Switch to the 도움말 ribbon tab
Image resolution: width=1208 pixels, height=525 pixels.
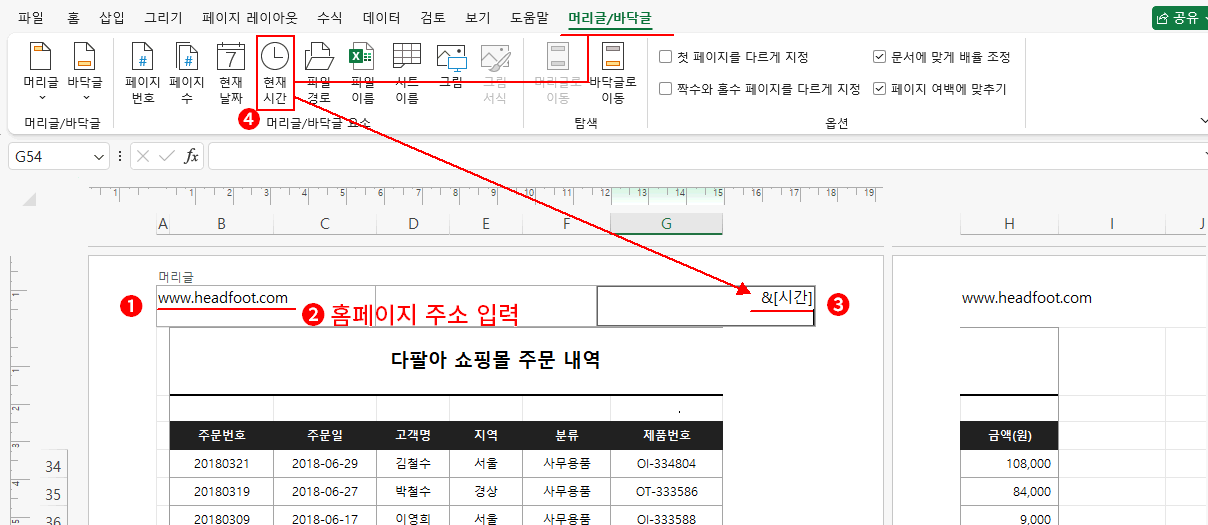(x=530, y=18)
